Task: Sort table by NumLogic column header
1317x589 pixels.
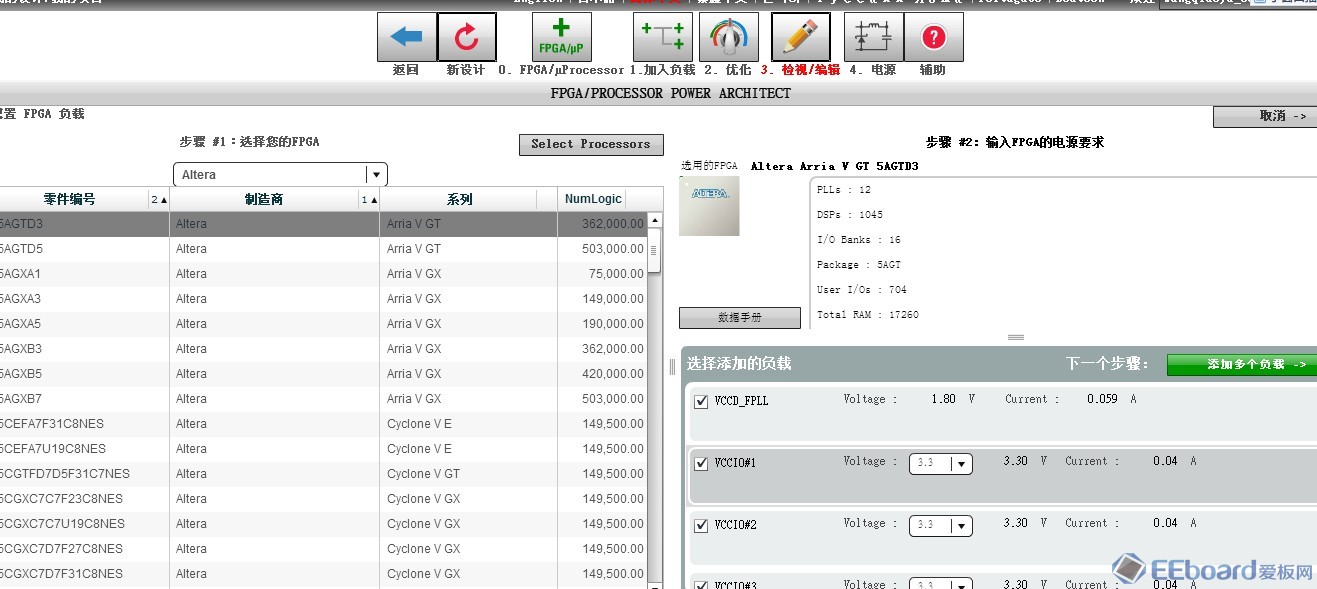Action: tap(593, 199)
